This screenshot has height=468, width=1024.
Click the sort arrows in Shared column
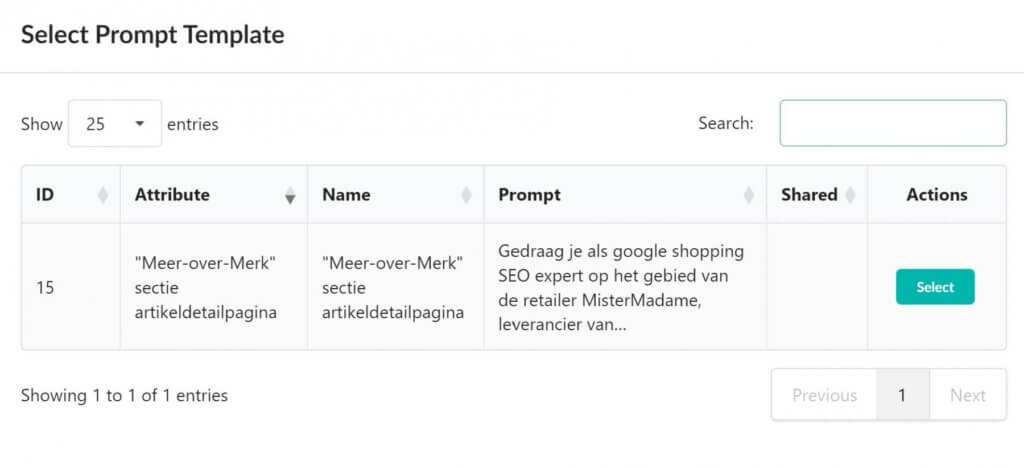(850, 196)
